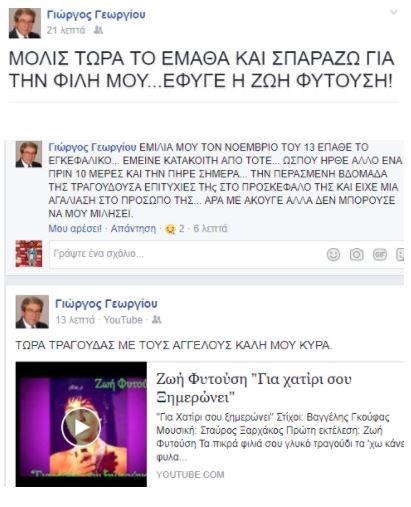Open the Για χατίρι σου Ξημερώνει link title
Screen dimensions: 411x507
tap(254, 388)
